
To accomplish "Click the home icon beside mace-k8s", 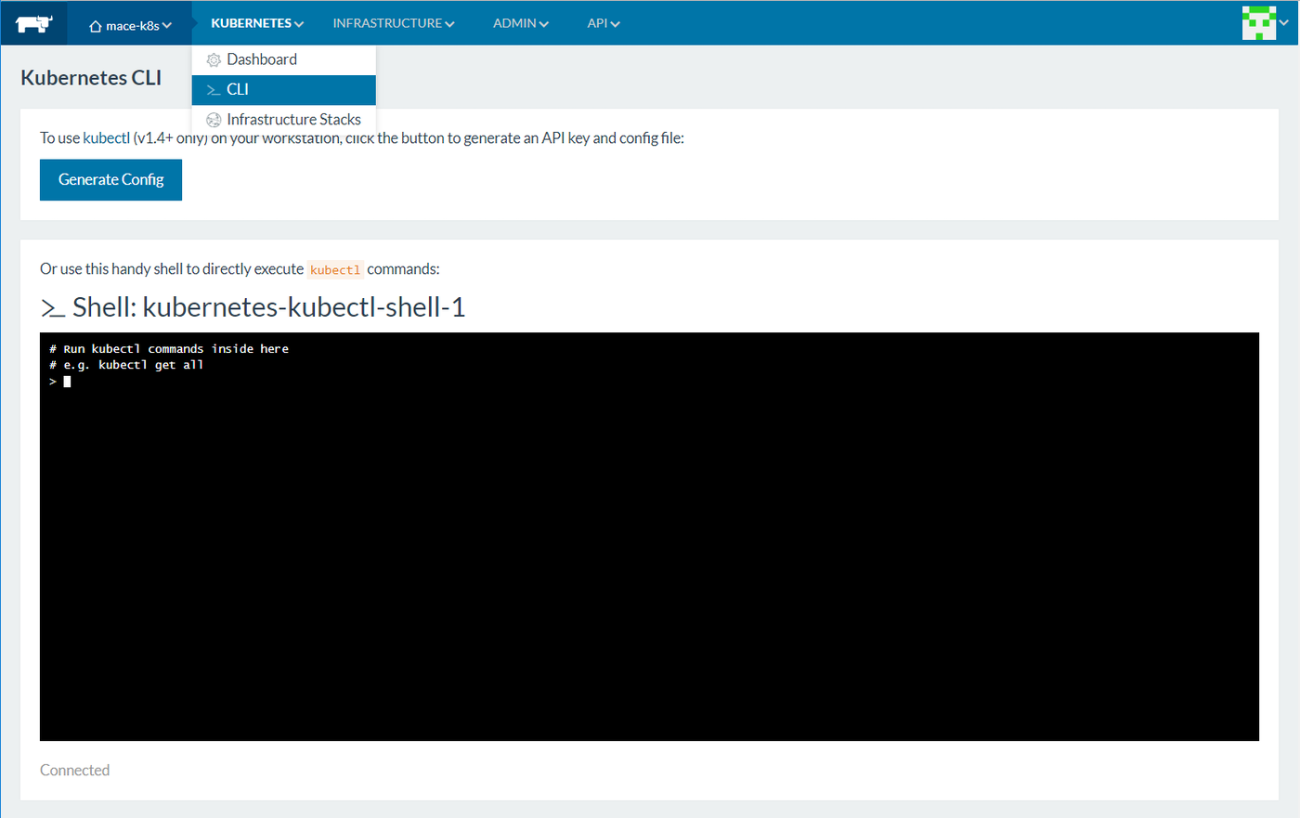I will point(96,26).
